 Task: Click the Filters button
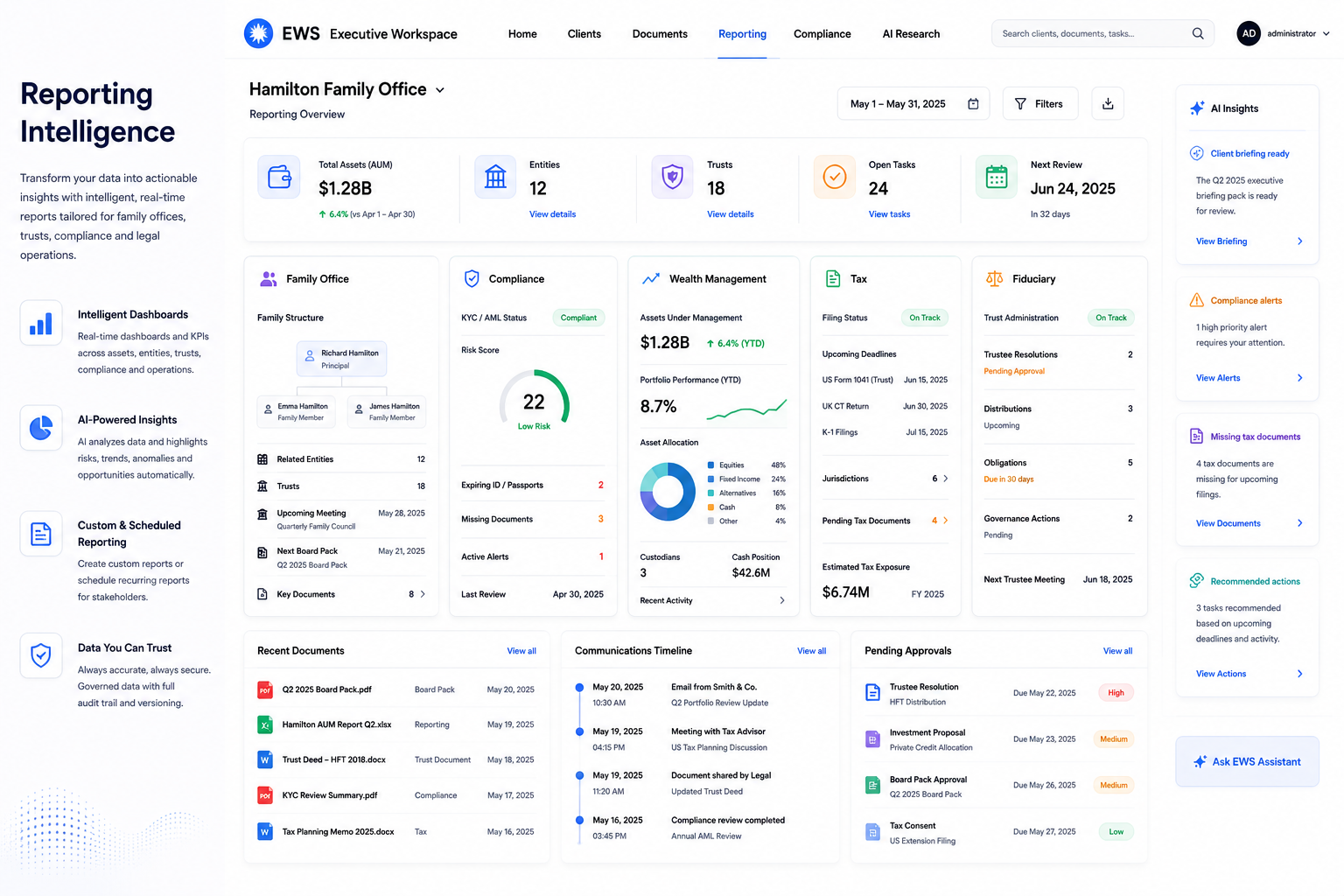[x=1040, y=104]
